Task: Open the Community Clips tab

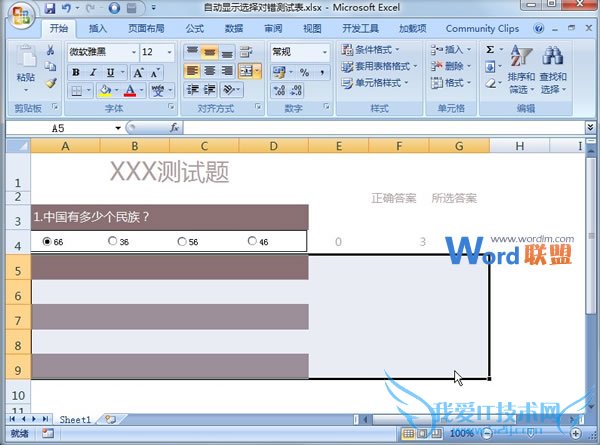Action: [482, 29]
